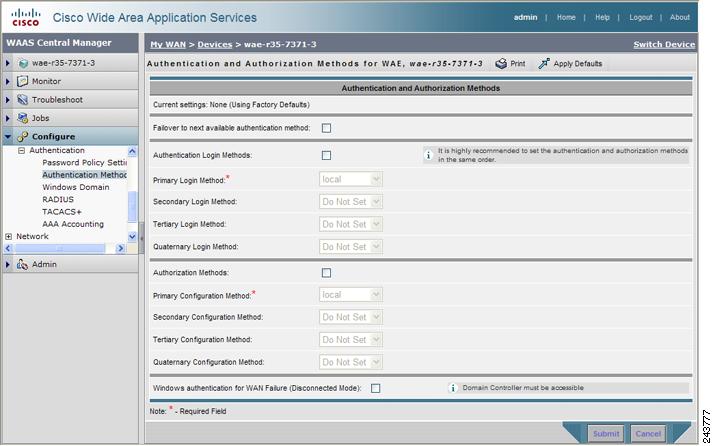Open the Quaternary Configuration Method dropdown
The image size is (712, 446).
point(351,362)
